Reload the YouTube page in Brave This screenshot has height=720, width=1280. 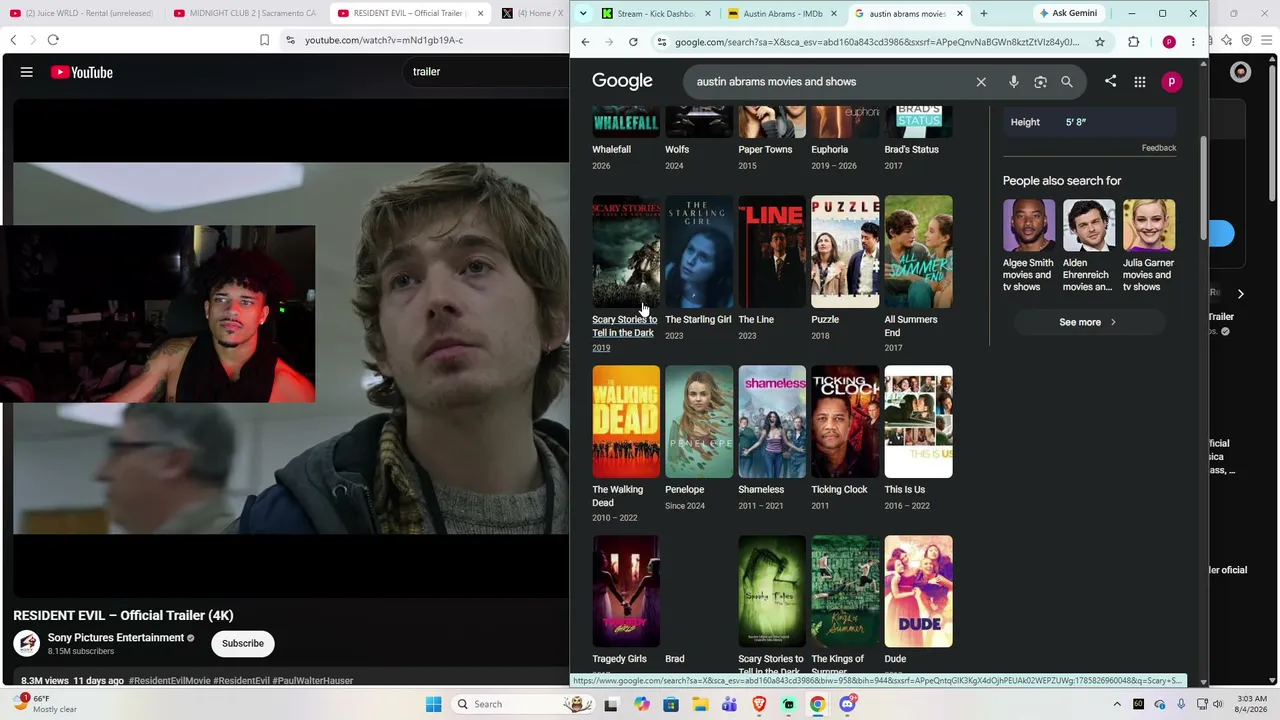53,40
